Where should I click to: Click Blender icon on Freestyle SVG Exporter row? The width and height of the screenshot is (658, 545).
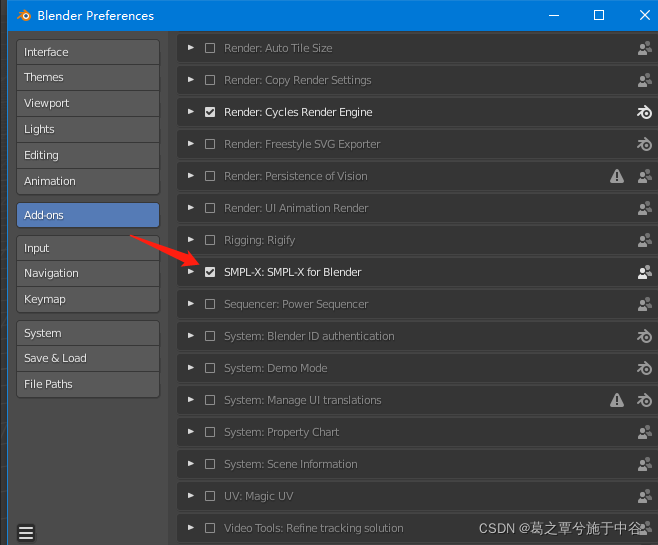(x=645, y=144)
